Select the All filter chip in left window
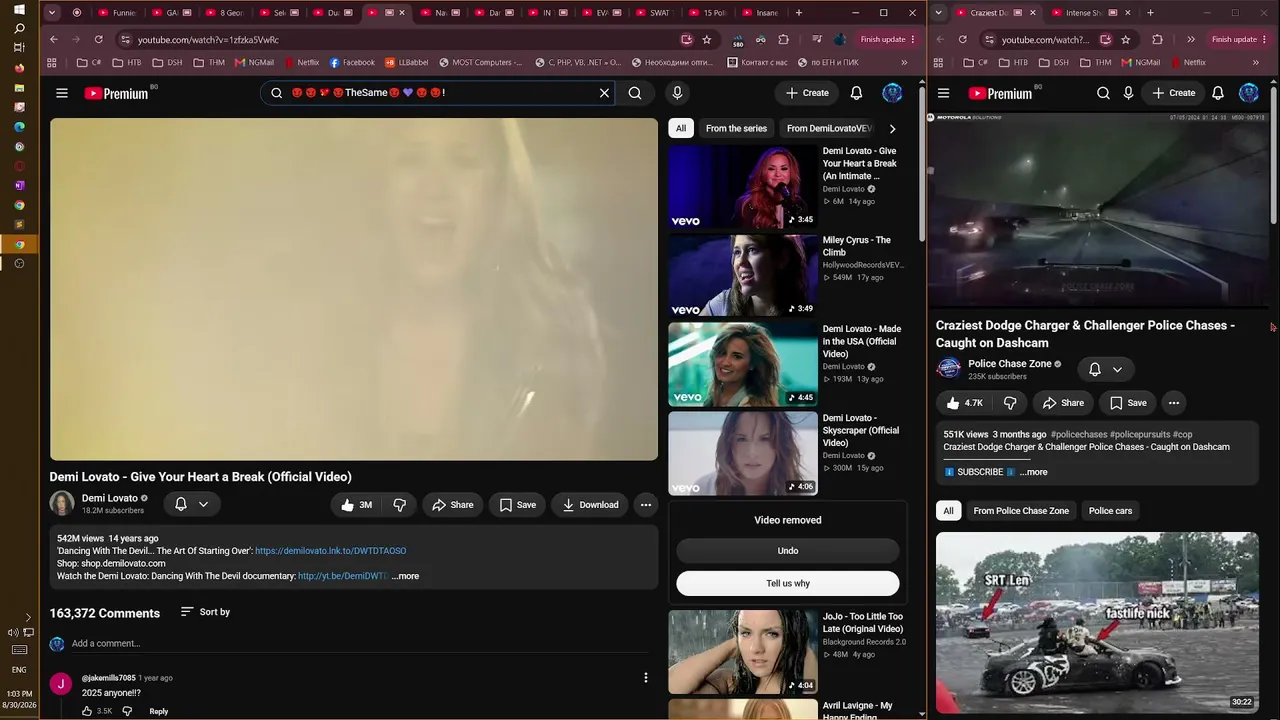Image resolution: width=1280 pixels, height=720 pixels. (681, 128)
